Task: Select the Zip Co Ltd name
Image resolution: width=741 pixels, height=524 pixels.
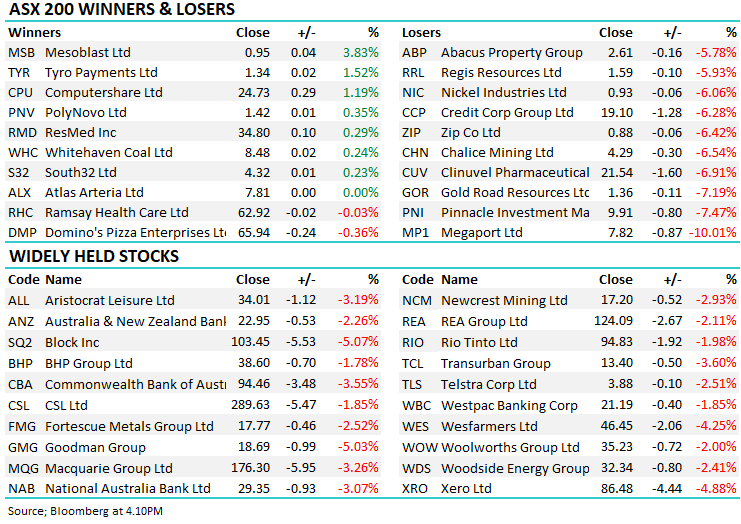Action: [x=471, y=132]
